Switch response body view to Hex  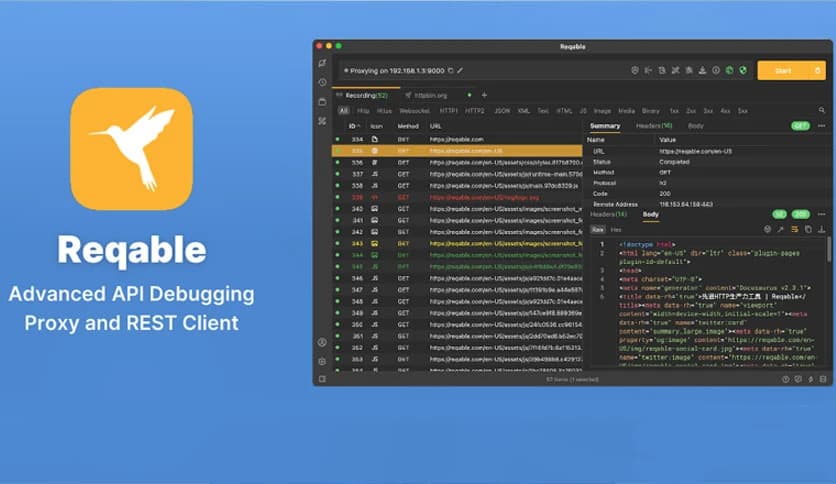click(616, 229)
